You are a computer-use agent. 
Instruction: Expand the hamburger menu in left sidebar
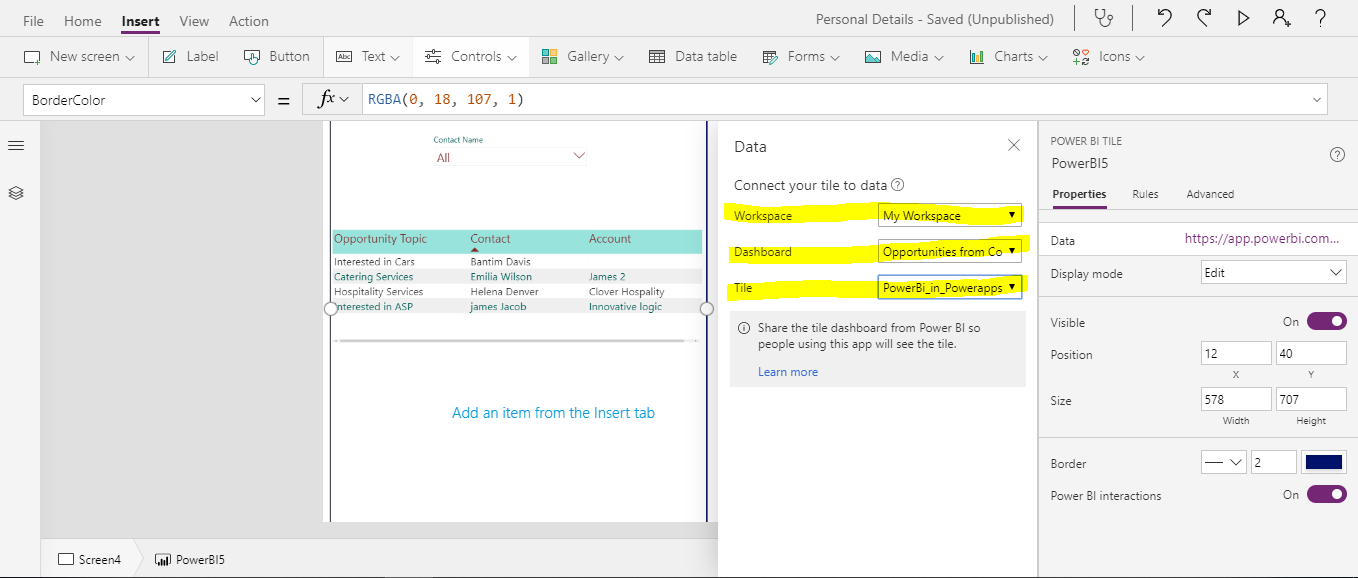pos(16,146)
